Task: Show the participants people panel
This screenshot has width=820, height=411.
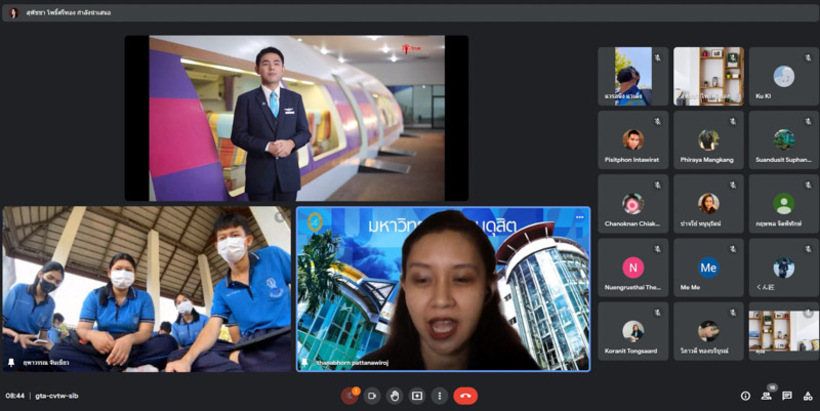Action: pos(766,396)
